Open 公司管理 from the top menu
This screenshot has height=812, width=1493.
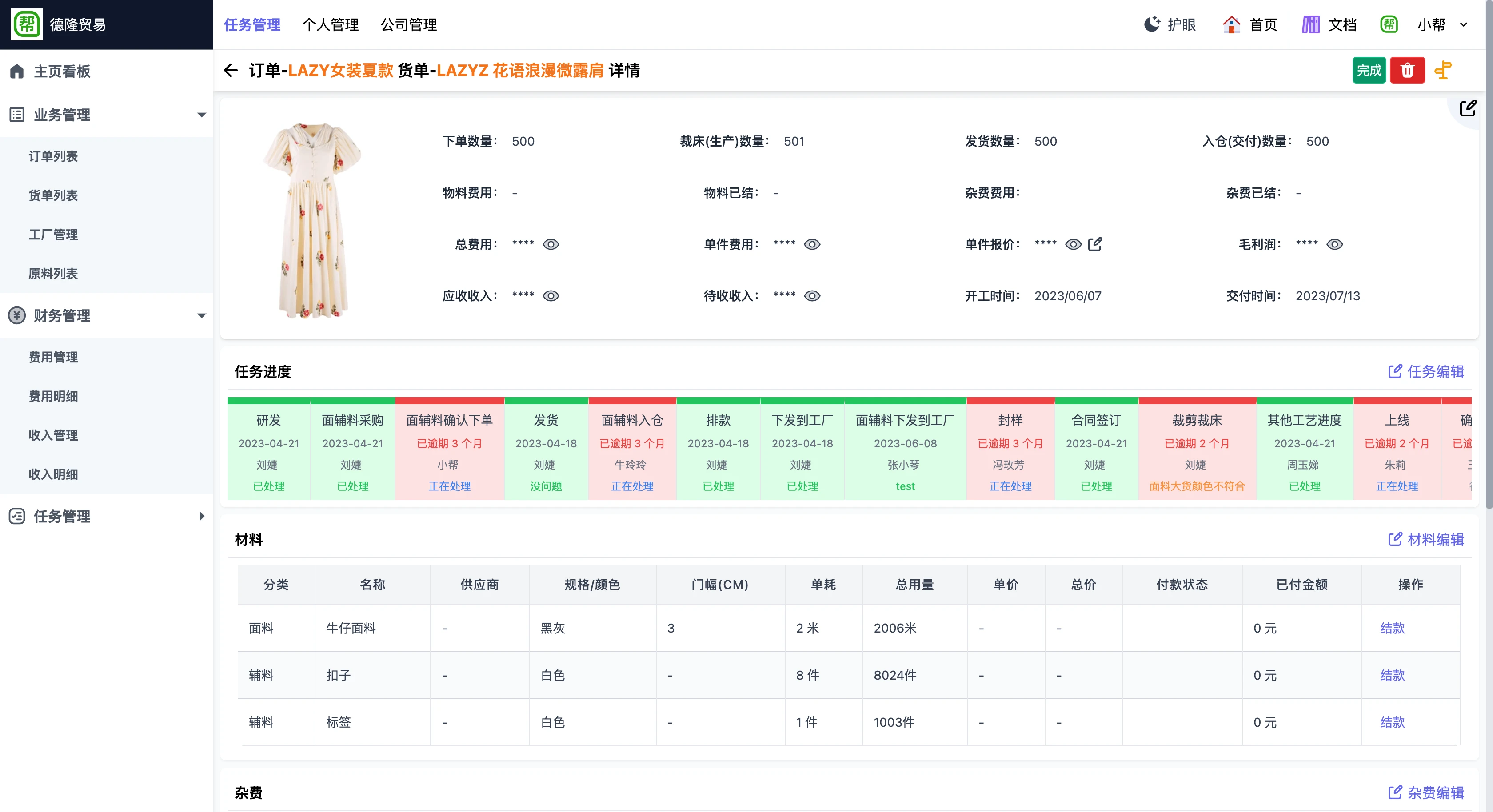click(x=409, y=25)
